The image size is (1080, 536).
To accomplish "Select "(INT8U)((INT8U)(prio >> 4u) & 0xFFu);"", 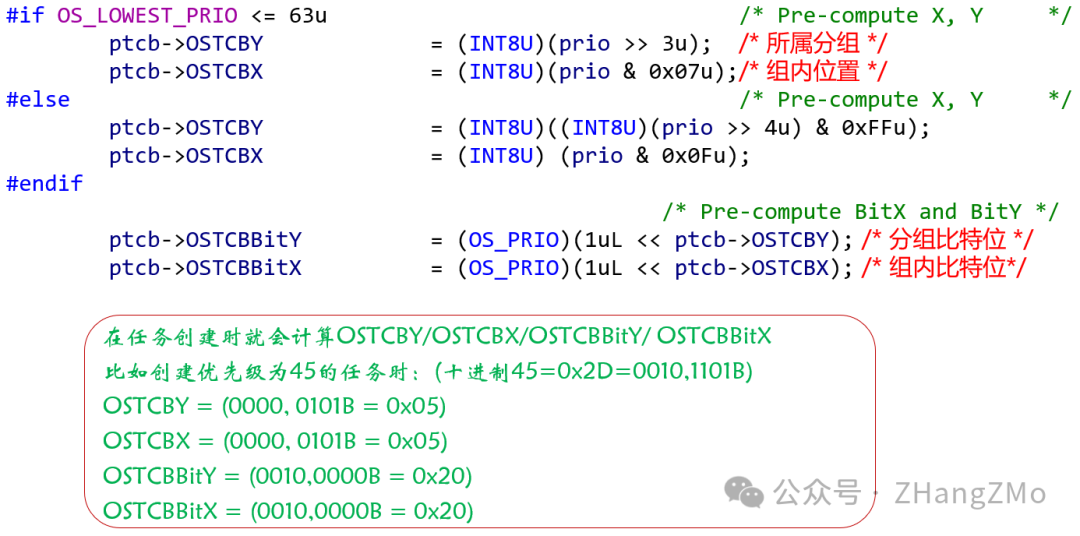I will pos(694,128).
